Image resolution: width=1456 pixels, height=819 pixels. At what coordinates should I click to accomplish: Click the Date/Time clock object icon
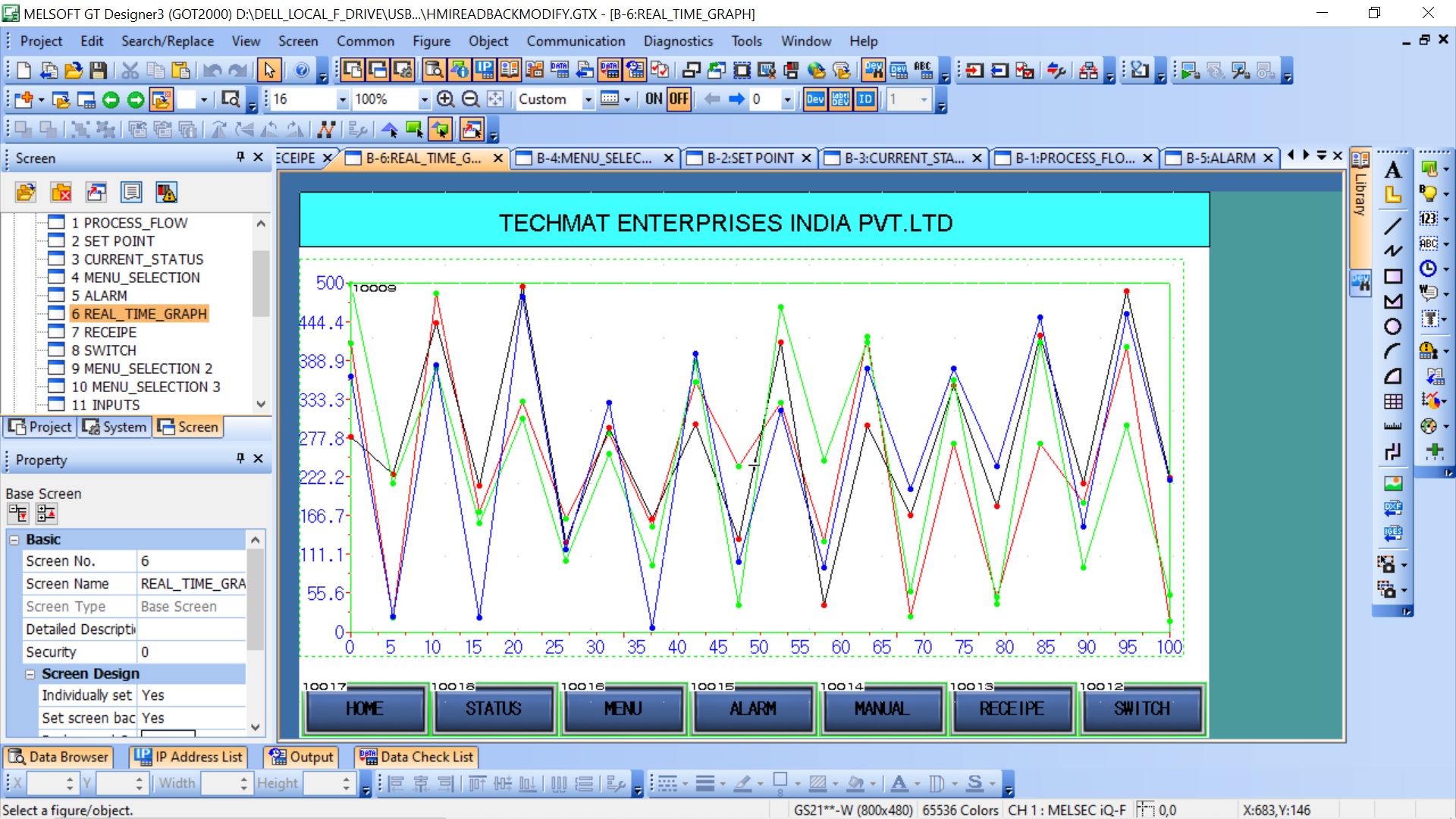tap(1429, 268)
